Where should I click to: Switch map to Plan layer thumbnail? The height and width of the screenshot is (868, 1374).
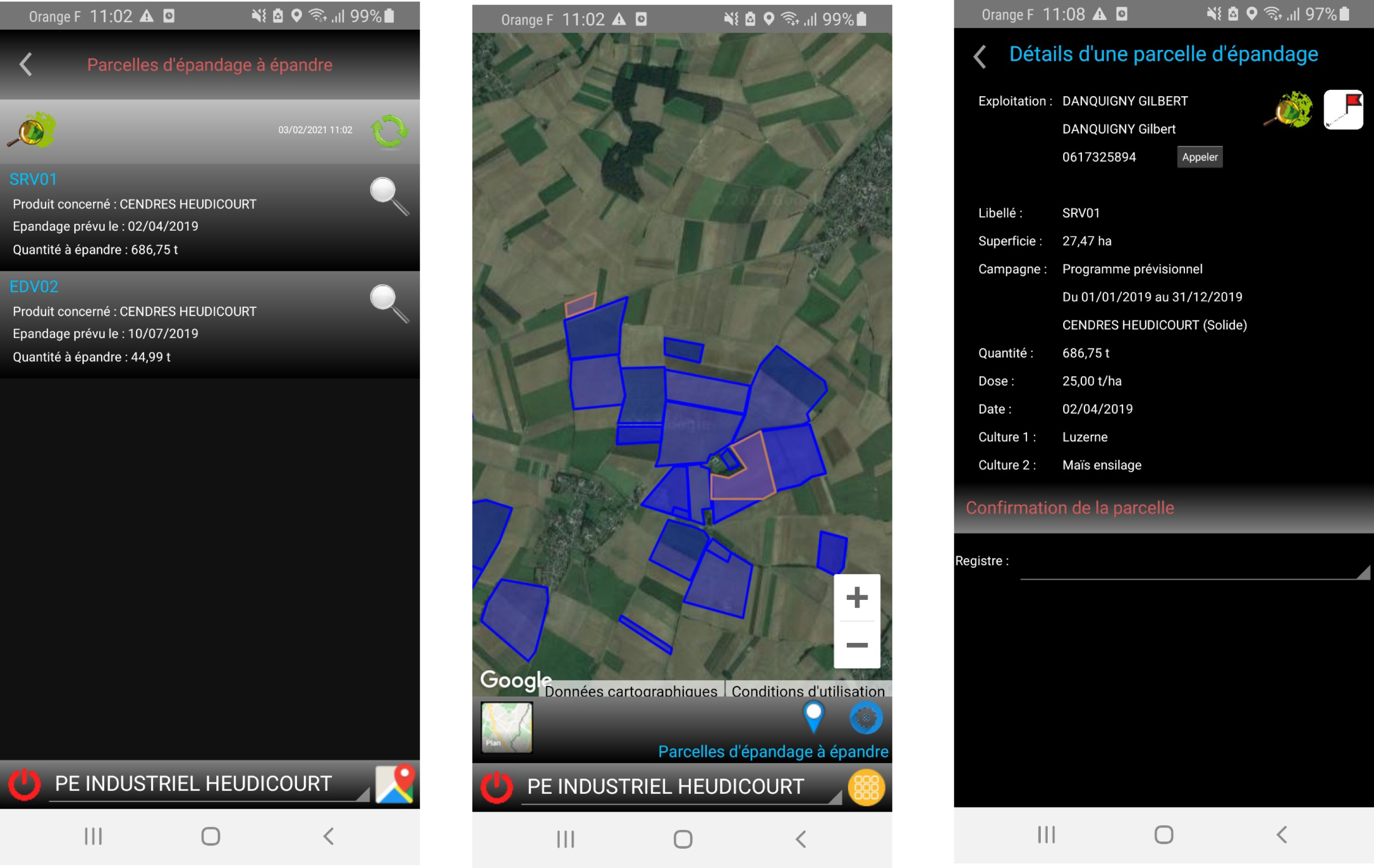[x=506, y=727]
